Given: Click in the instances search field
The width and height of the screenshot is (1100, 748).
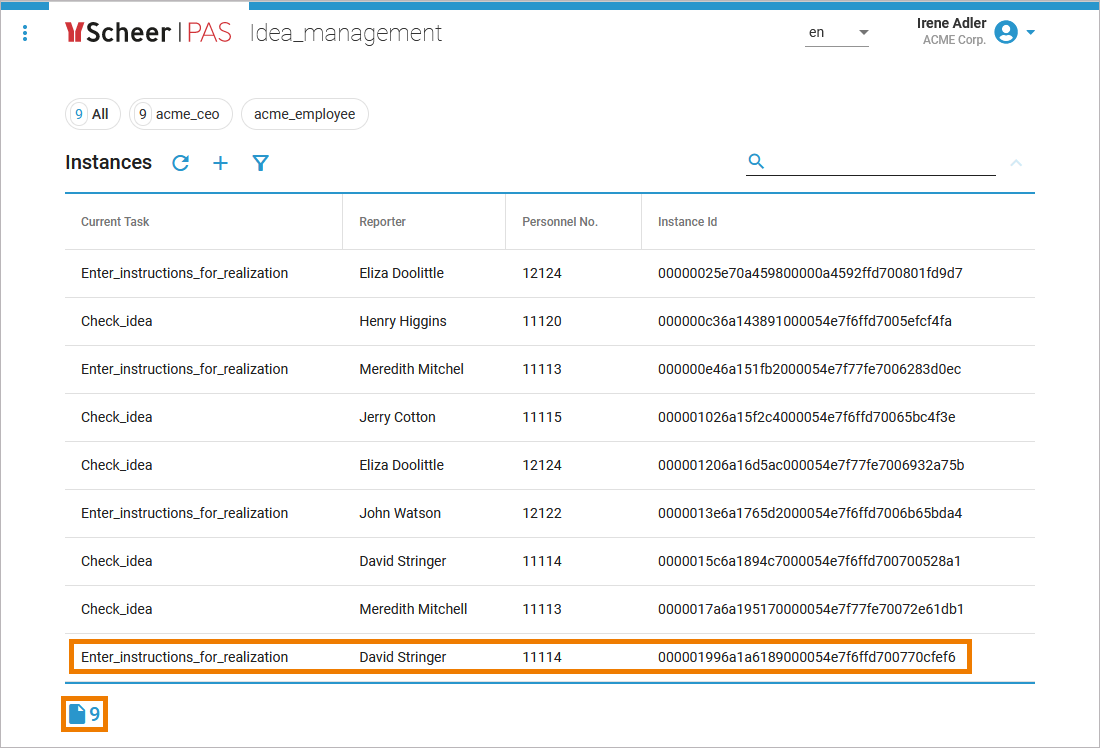Looking at the screenshot, I should pyautogui.click(x=880, y=162).
